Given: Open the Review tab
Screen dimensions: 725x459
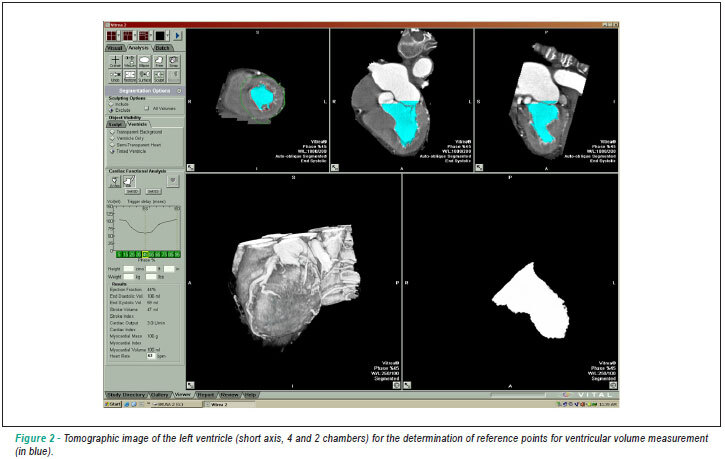Looking at the screenshot, I should click(x=229, y=395).
